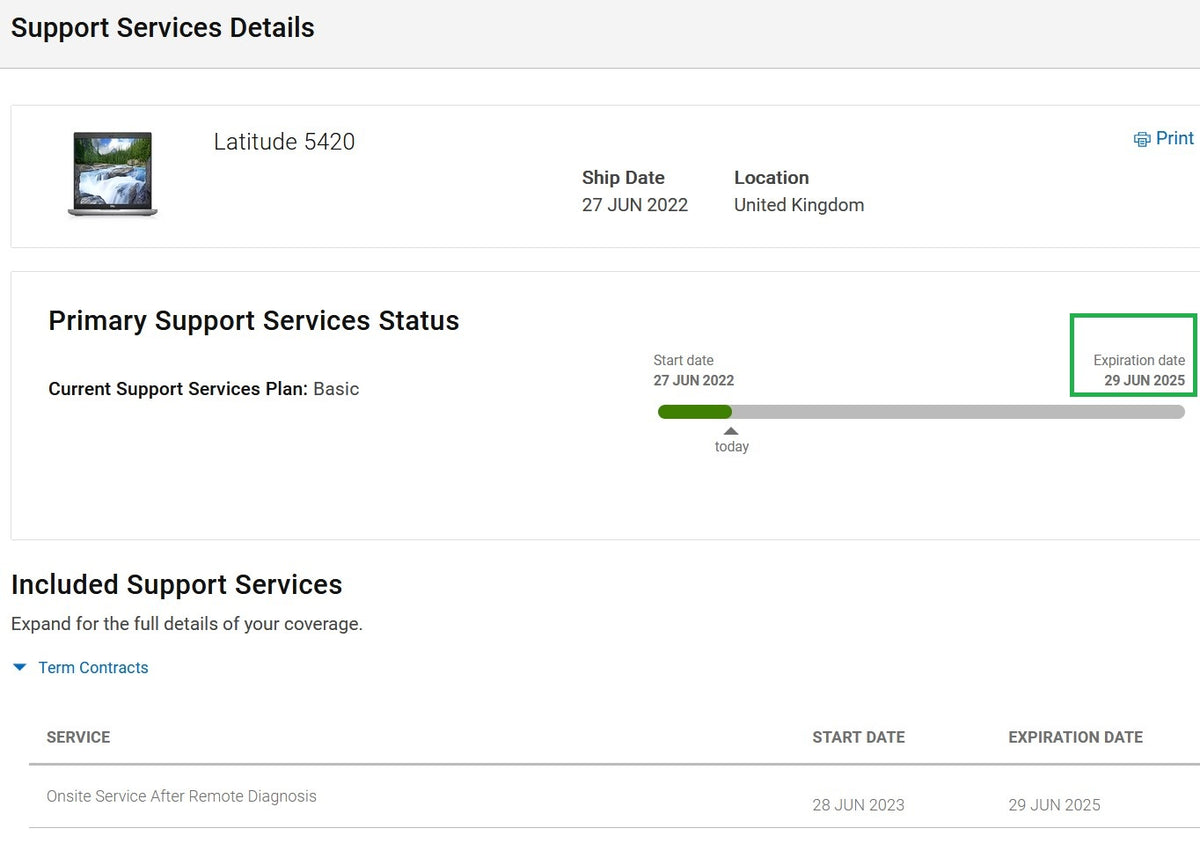Screen dimensions: 1200x843
Task: Select the Latitude 5420 product name
Action: click(x=284, y=142)
